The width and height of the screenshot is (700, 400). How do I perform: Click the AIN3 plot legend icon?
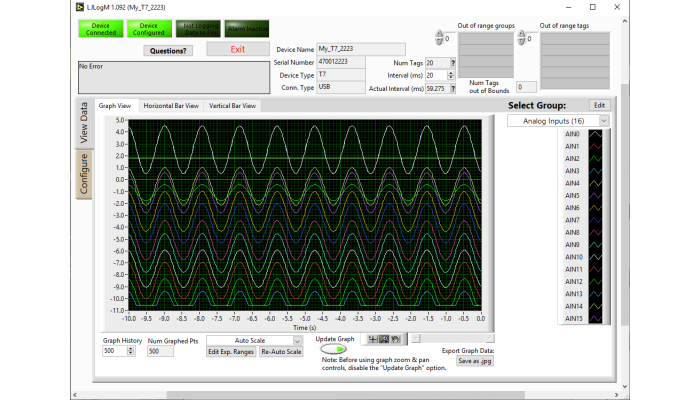(x=596, y=171)
